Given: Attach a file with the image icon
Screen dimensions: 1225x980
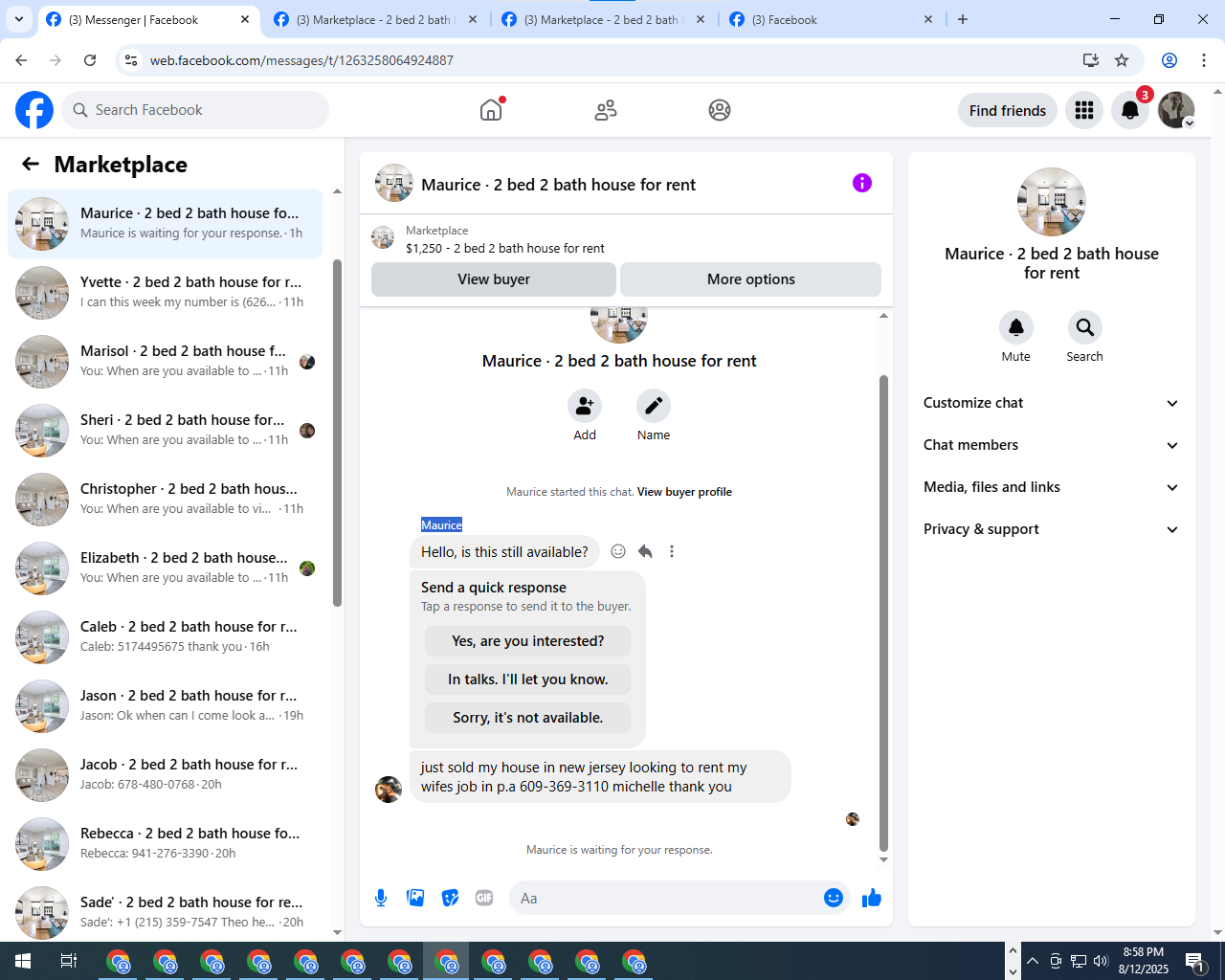Looking at the screenshot, I should 415,898.
